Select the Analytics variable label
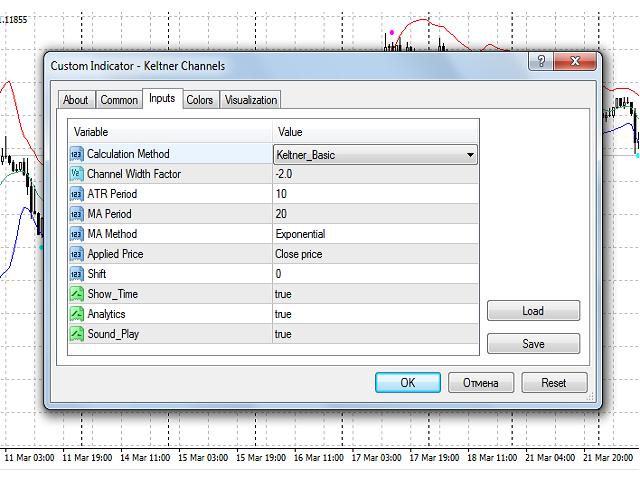 pos(106,314)
